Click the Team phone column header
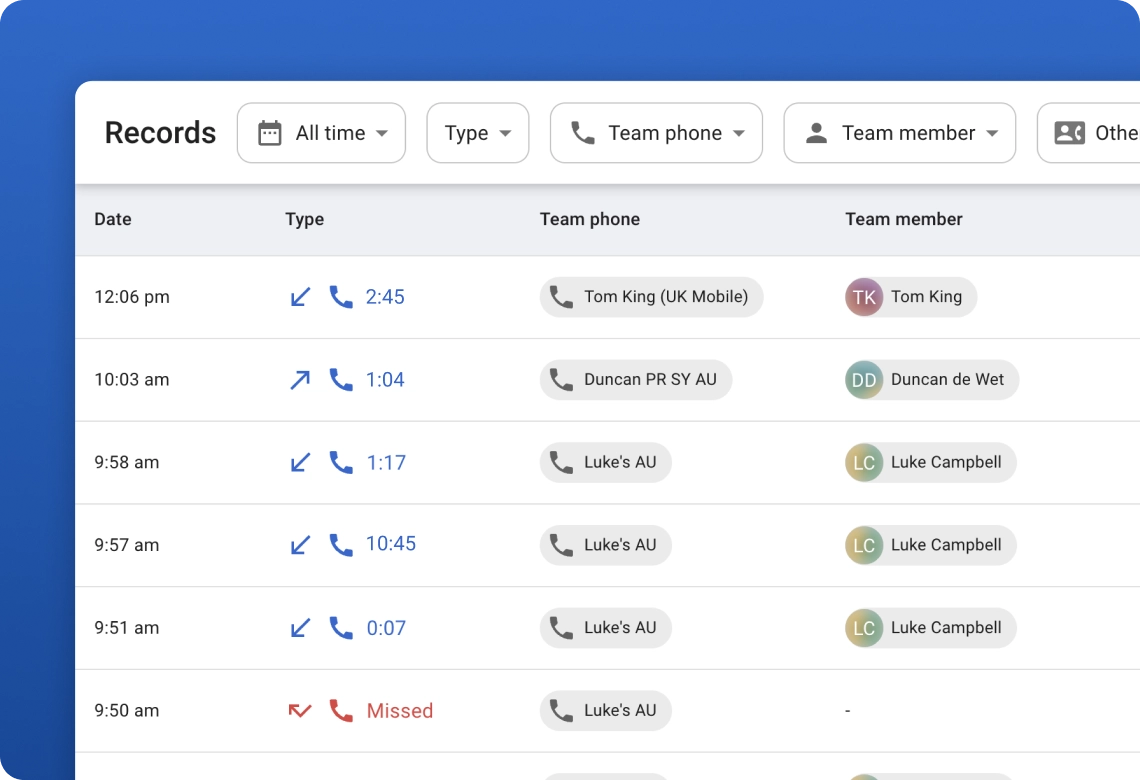 click(x=590, y=220)
